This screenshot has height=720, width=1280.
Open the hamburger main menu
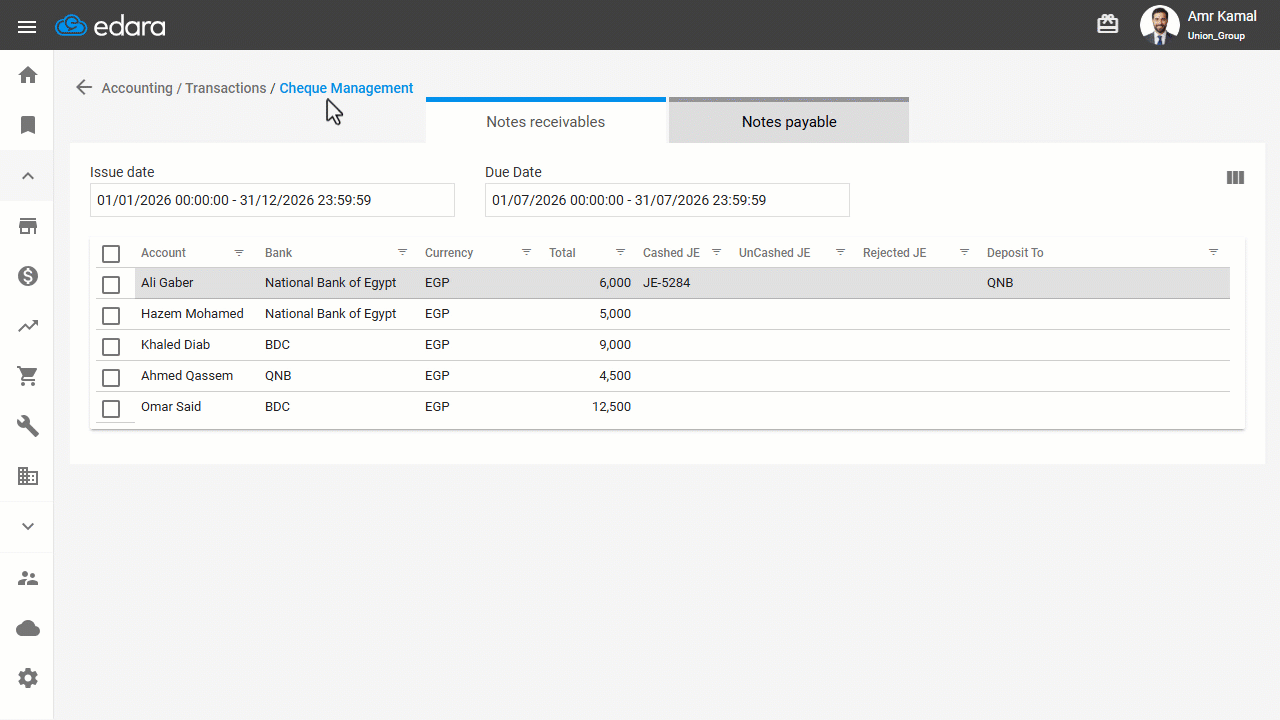[27, 26]
